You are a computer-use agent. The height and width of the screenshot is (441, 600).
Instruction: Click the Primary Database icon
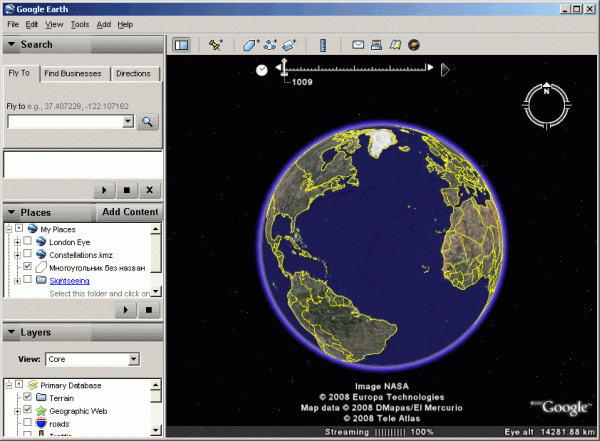pos(33,385)
